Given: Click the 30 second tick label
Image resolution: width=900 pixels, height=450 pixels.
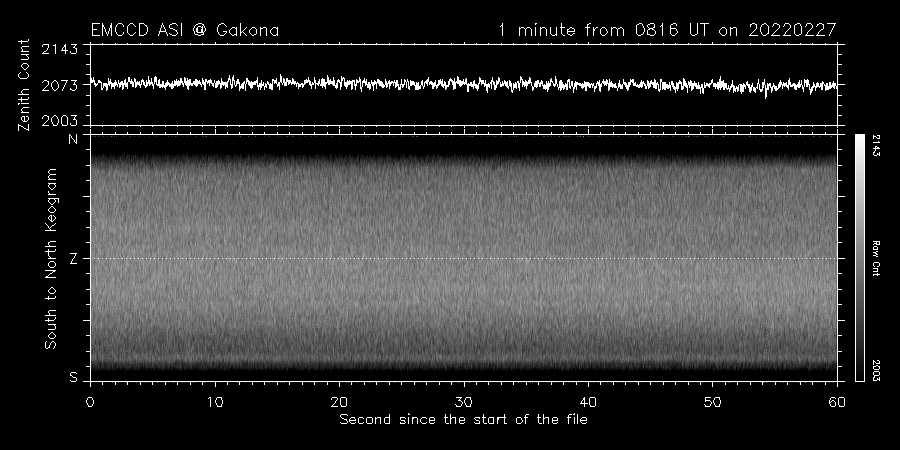Looking at the screenshot, I should tap(463, 402).
